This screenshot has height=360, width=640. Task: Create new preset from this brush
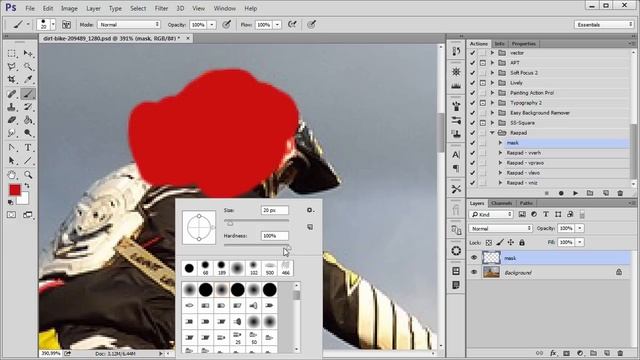(x=310, y=227)
